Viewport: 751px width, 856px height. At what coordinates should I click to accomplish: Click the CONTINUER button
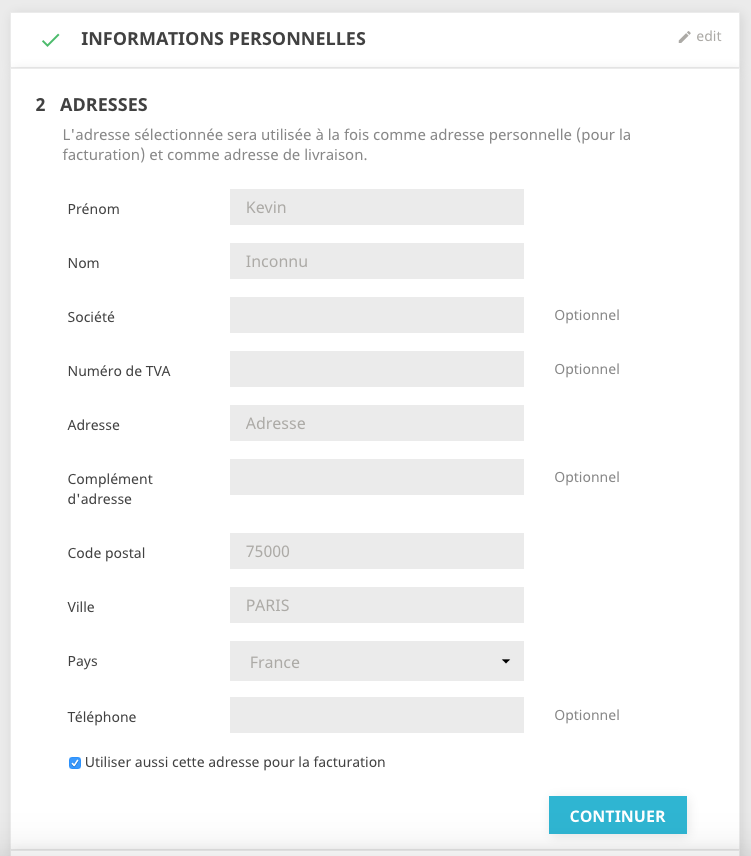pyautogui.click(x=618, y=815)
